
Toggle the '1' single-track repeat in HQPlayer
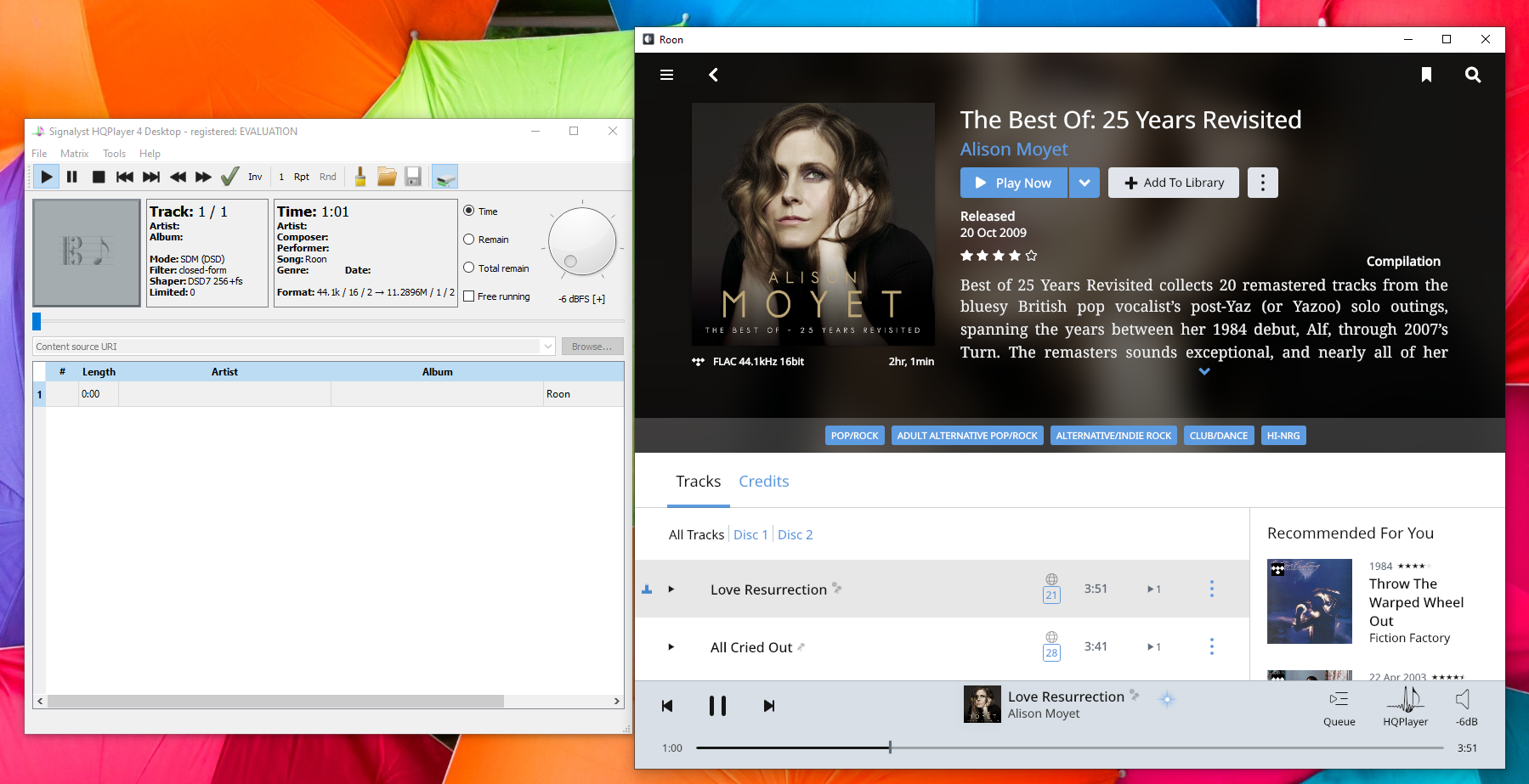(x=281, y=177)
